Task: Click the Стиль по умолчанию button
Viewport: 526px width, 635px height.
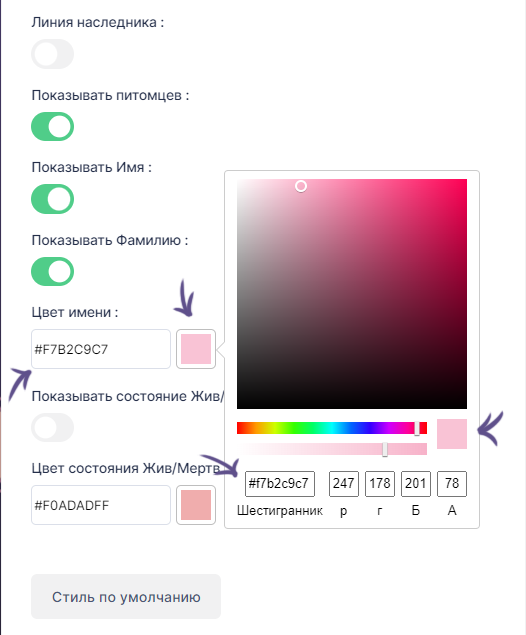Action: point(126,597)
